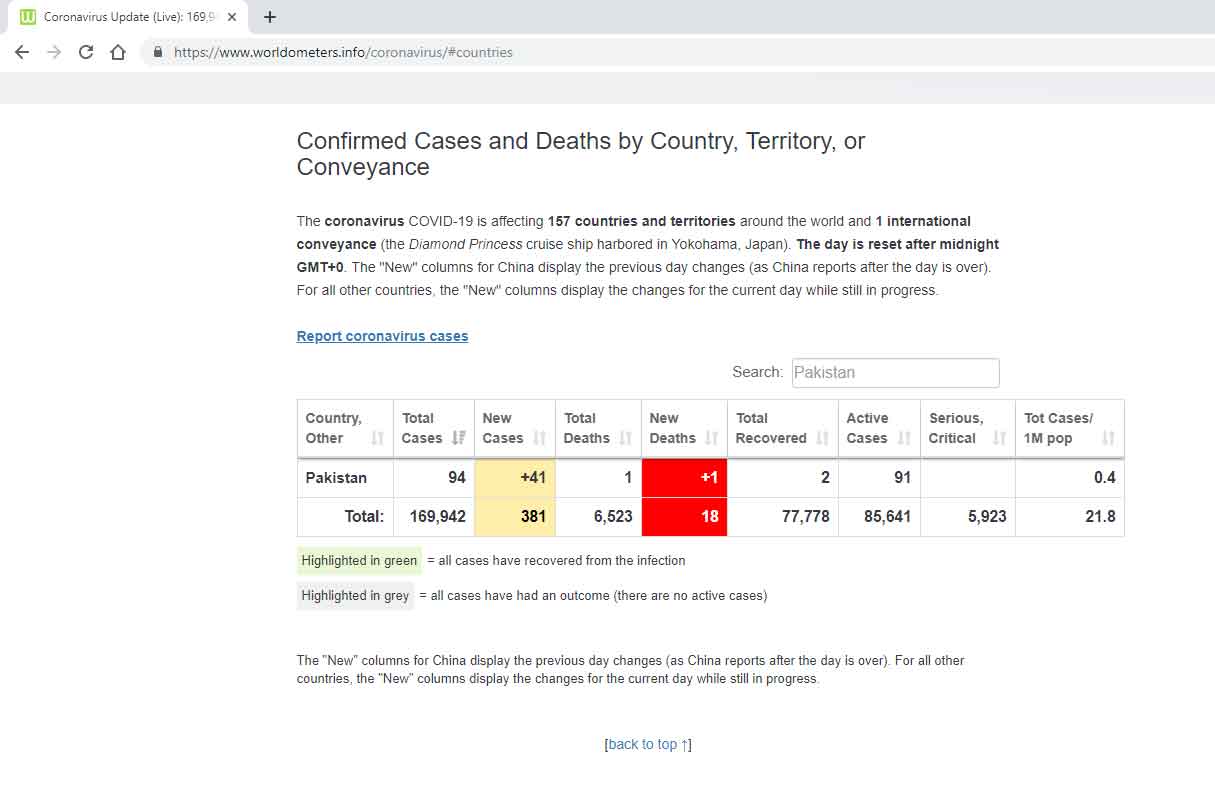Screen dimensions: 1215x810
Task: Sort by Total Recovered column
Action: [783, 428]
